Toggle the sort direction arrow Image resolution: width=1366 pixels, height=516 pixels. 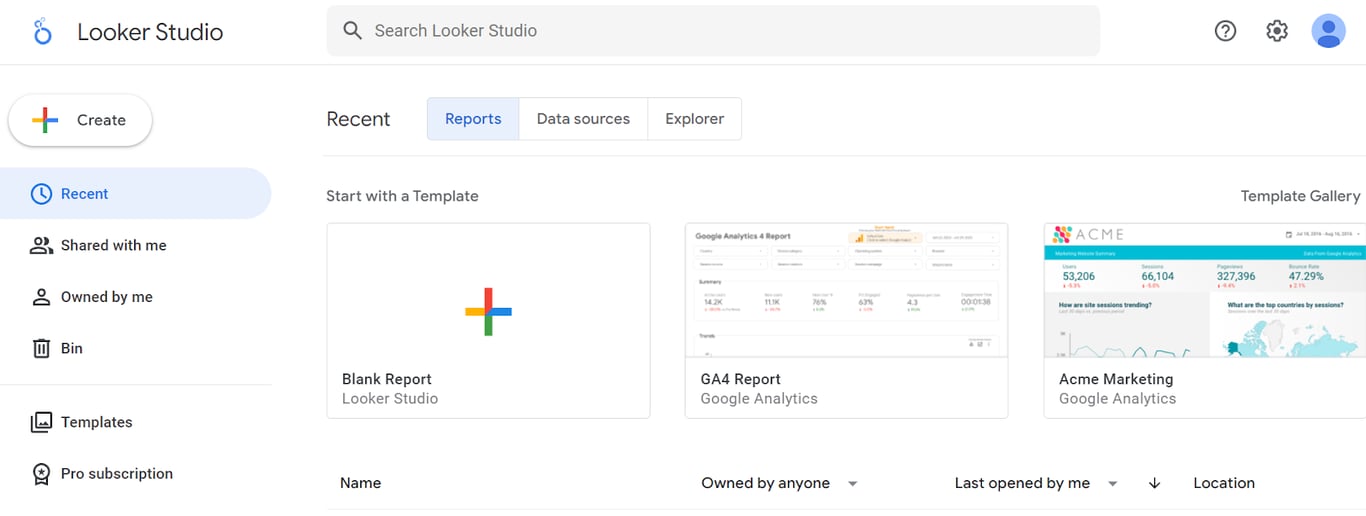[1155, 483]
